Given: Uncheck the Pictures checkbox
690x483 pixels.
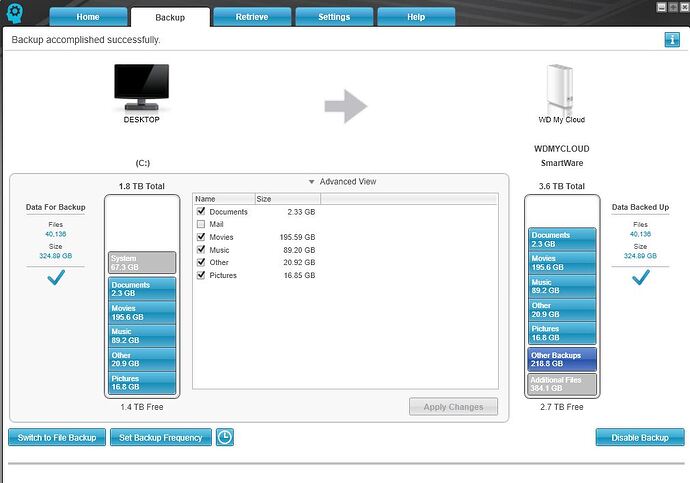Looking at the screenshot, I should (201, 275).
